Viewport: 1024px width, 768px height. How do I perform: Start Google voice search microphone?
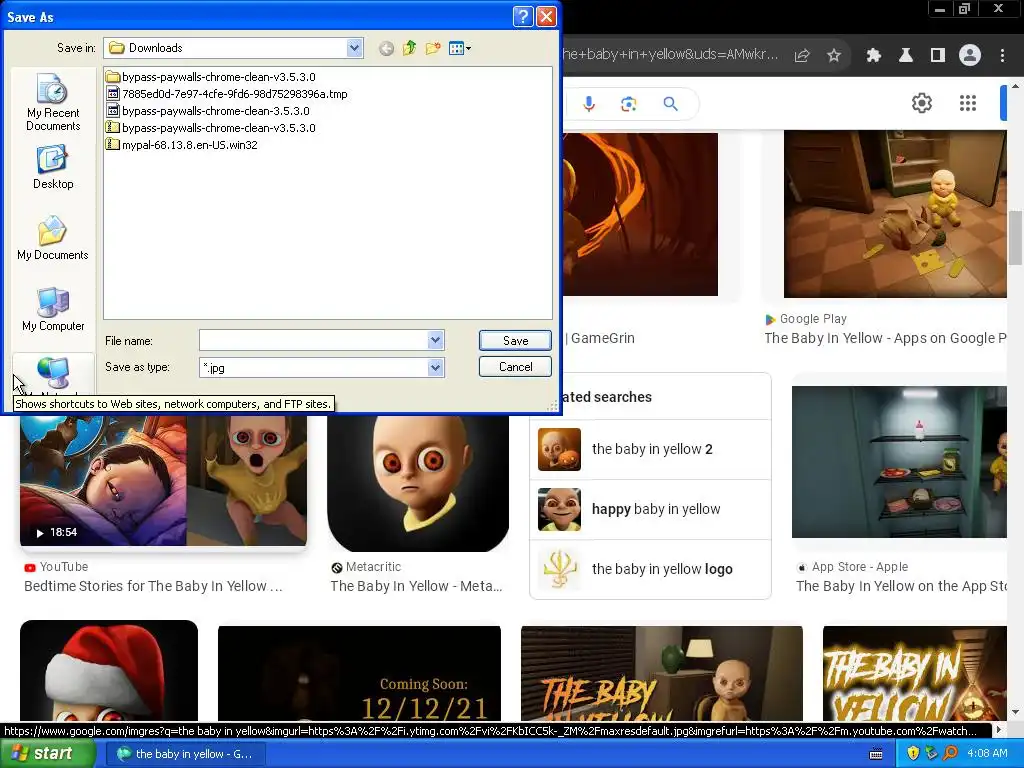point(589,104)
